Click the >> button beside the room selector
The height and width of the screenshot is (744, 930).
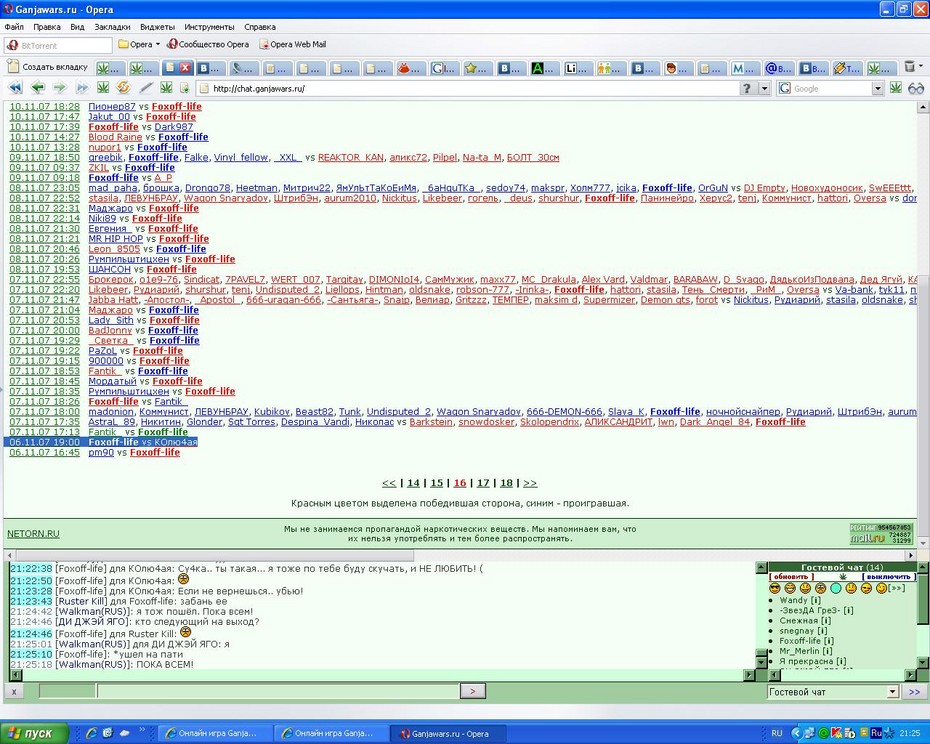[915, 692]
